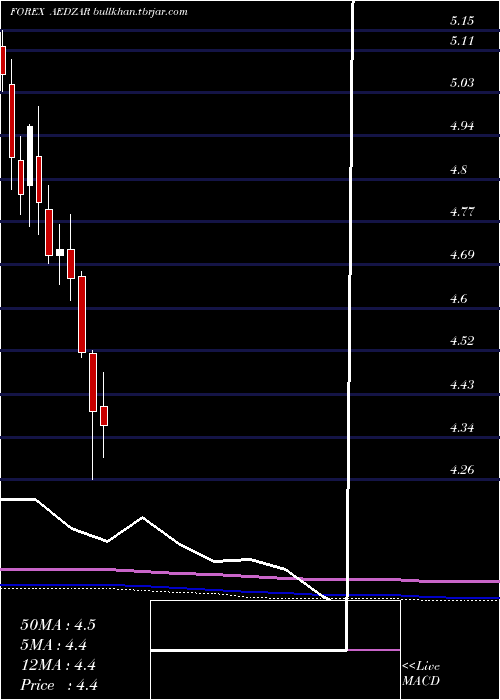The image size is (500, 700).
Task: Click the 50MA : 4.5 readout
Action: pos(58,625)
